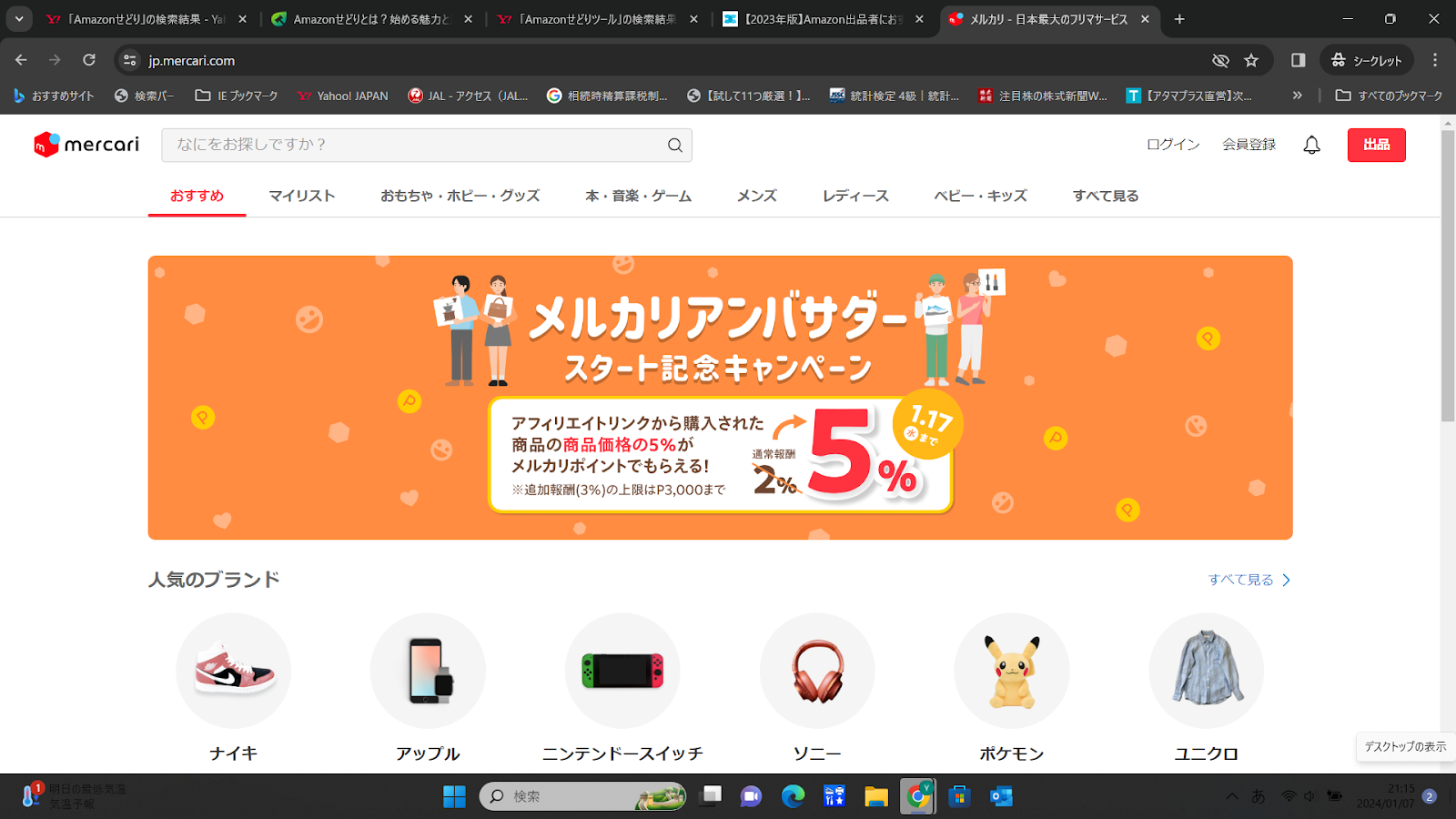1456x819 pixels.
Task: Click the page vertical scrollbar thumb
Action: (1448, 276)
